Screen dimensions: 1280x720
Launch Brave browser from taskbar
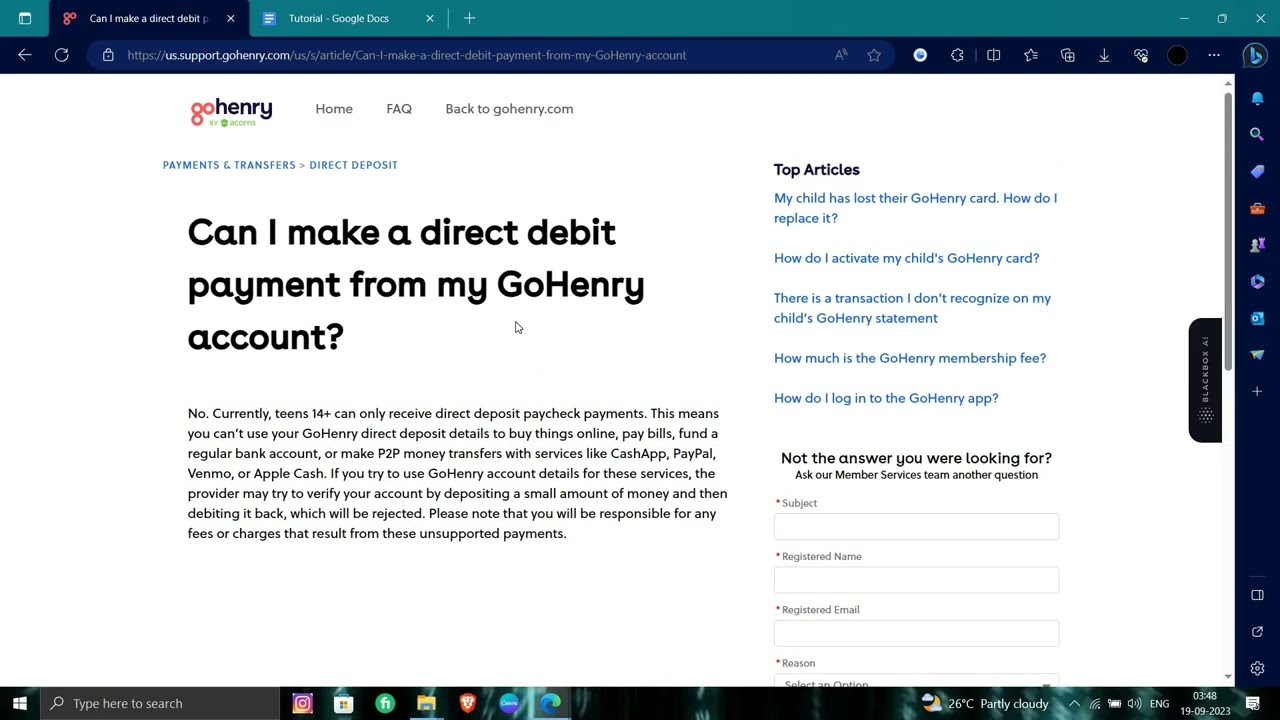[x=467, y=703]
